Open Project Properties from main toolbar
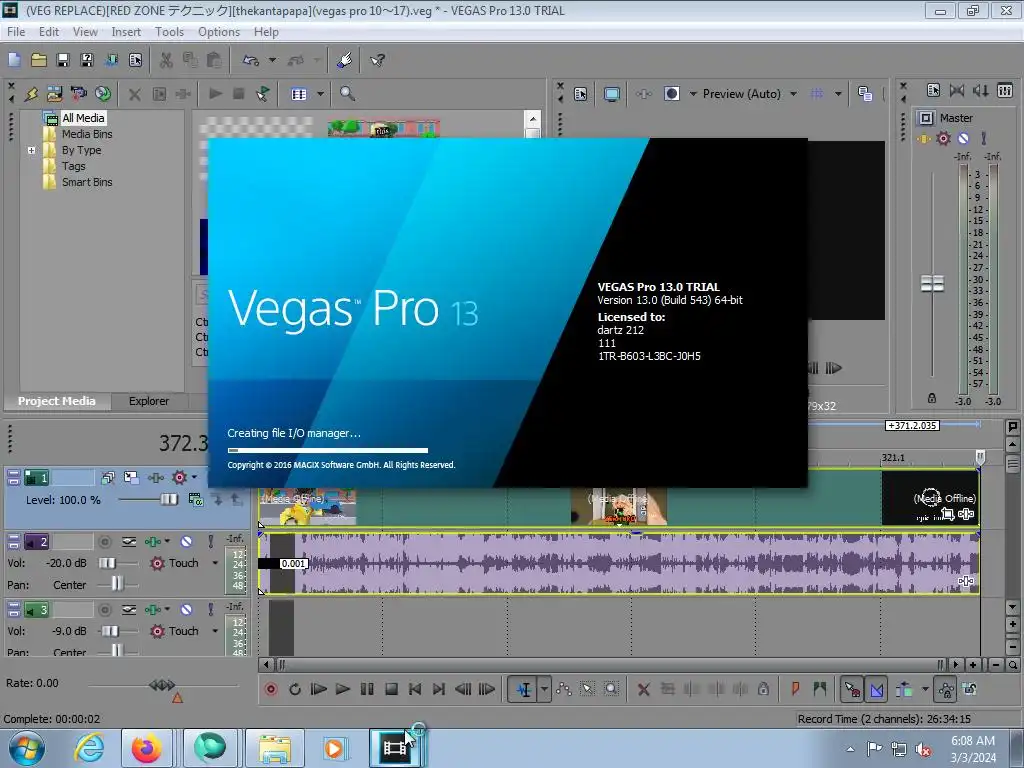The width and height of the screenshot is (1024, 768). 135,60
